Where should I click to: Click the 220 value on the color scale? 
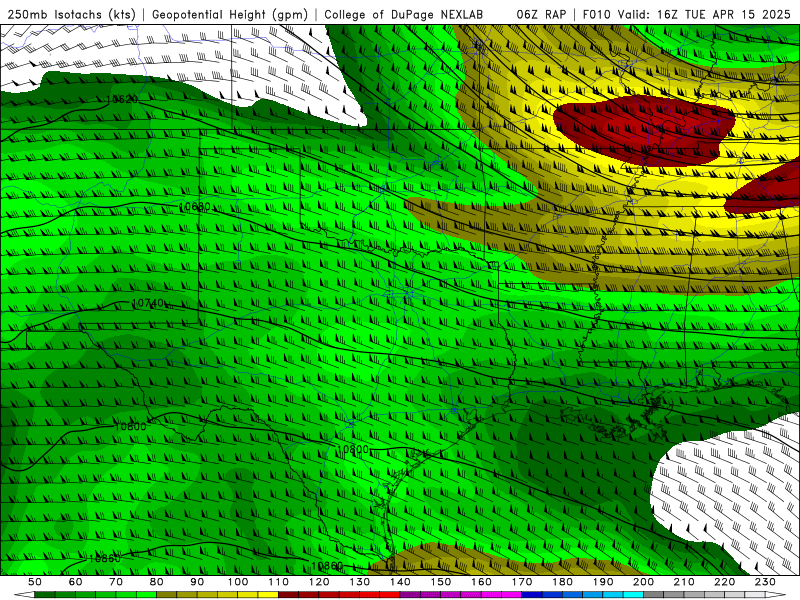(x=724, y=582)
